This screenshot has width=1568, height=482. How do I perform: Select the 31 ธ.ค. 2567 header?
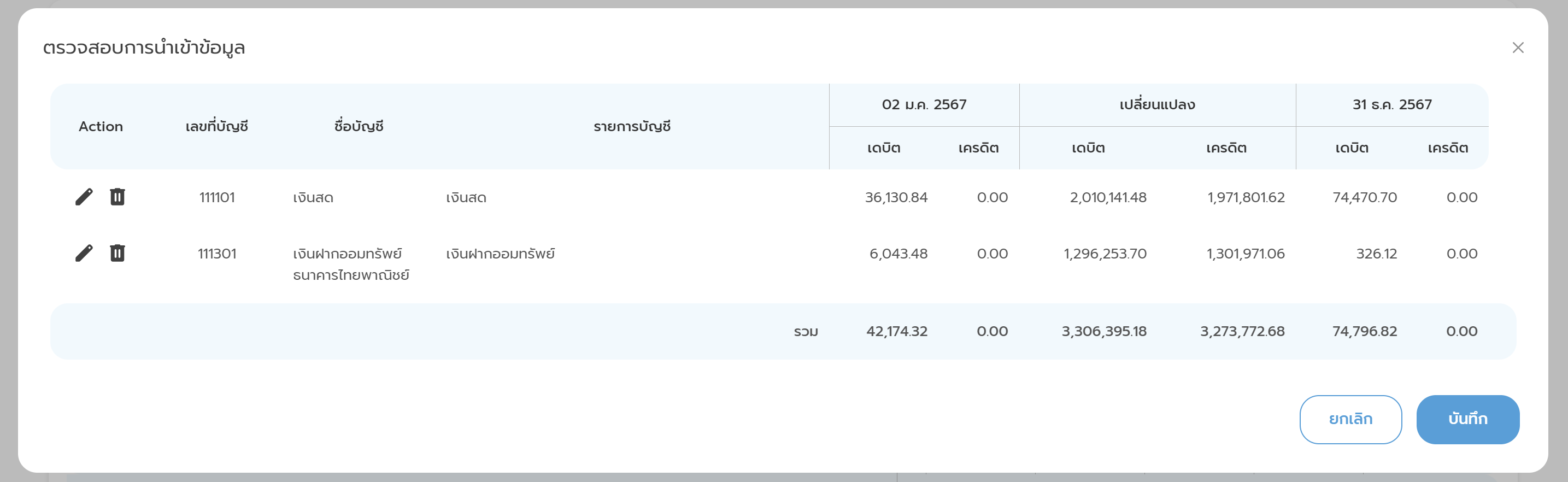click(1391, 105)
